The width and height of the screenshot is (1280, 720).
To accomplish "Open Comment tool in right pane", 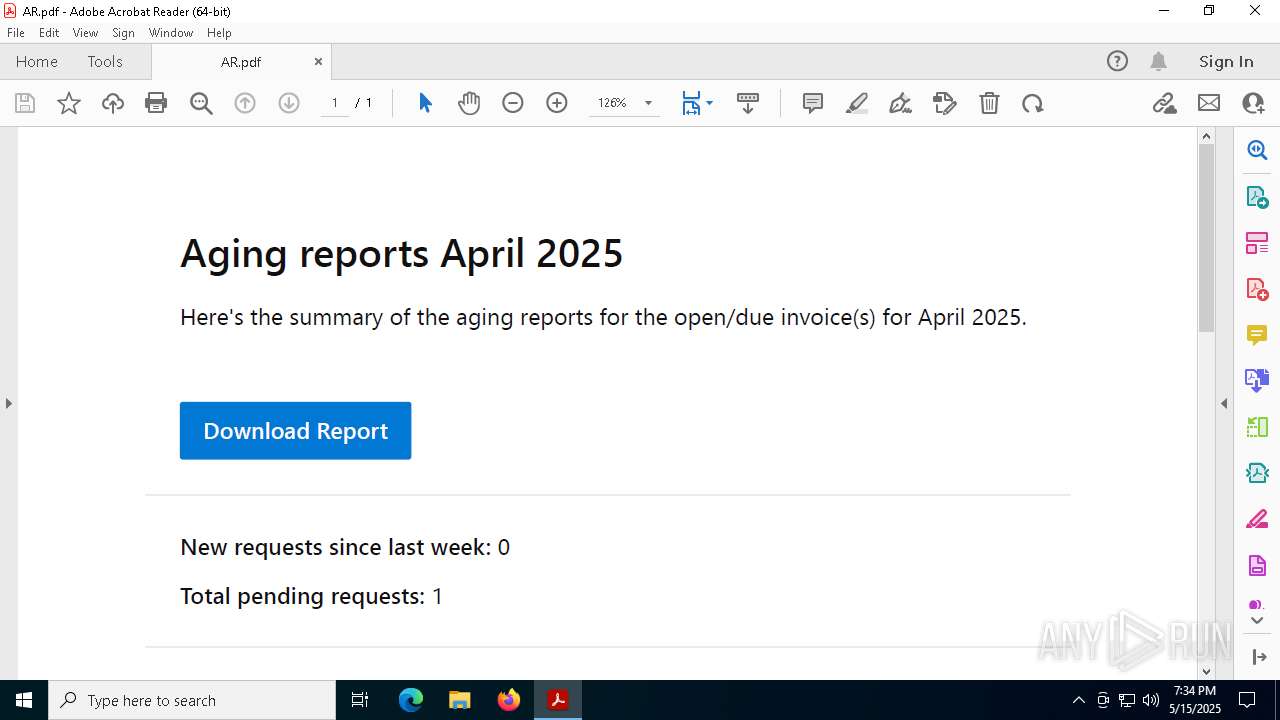I will click(x=1257, y=335).
